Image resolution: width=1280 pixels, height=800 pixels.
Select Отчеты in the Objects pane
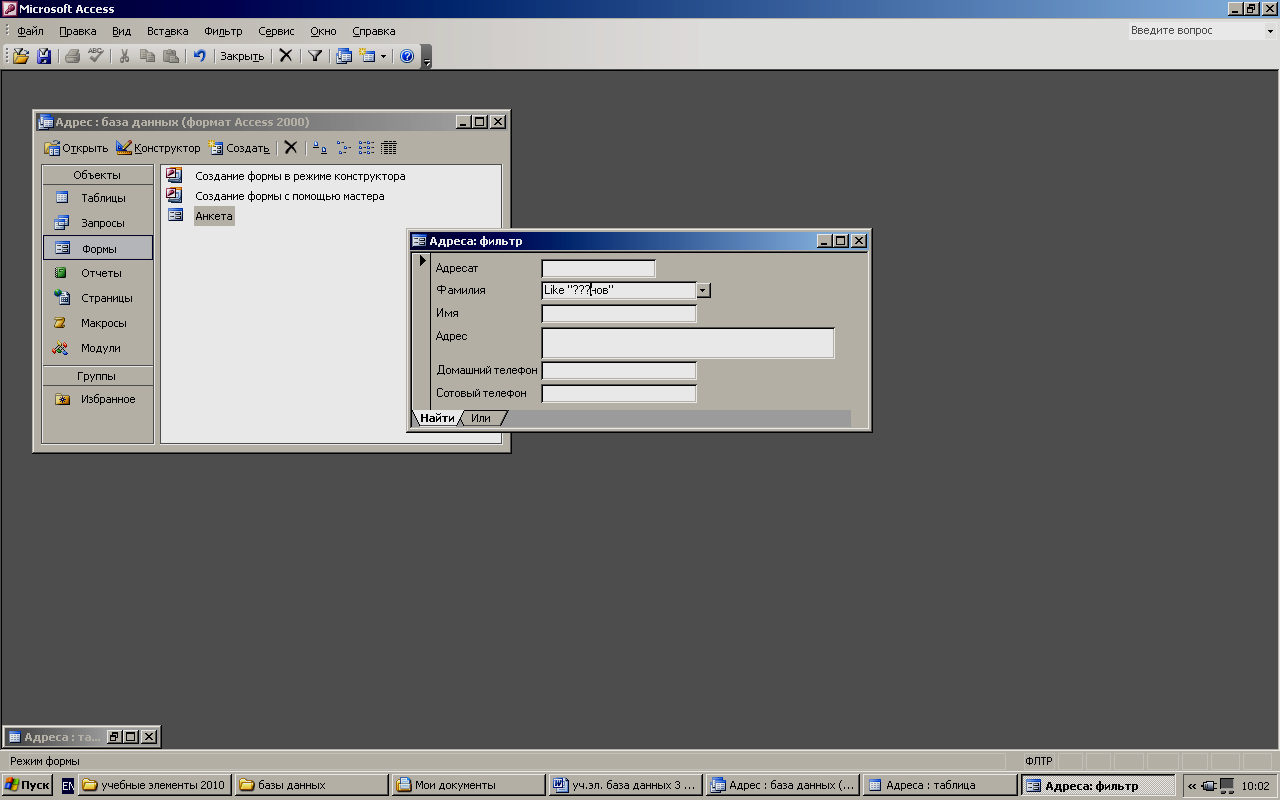pos(98,273)
